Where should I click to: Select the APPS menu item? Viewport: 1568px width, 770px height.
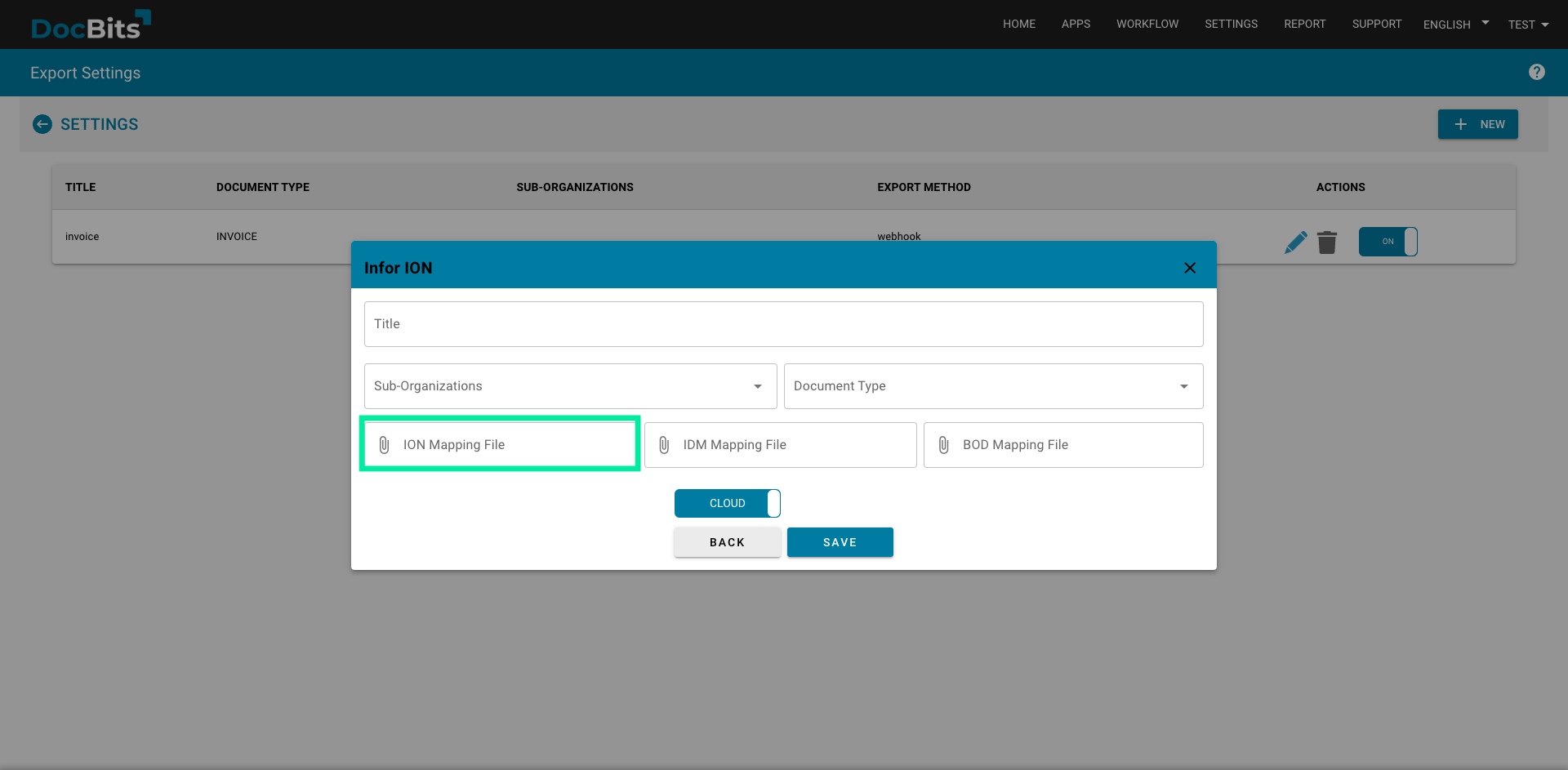[x=1076, y=24]
